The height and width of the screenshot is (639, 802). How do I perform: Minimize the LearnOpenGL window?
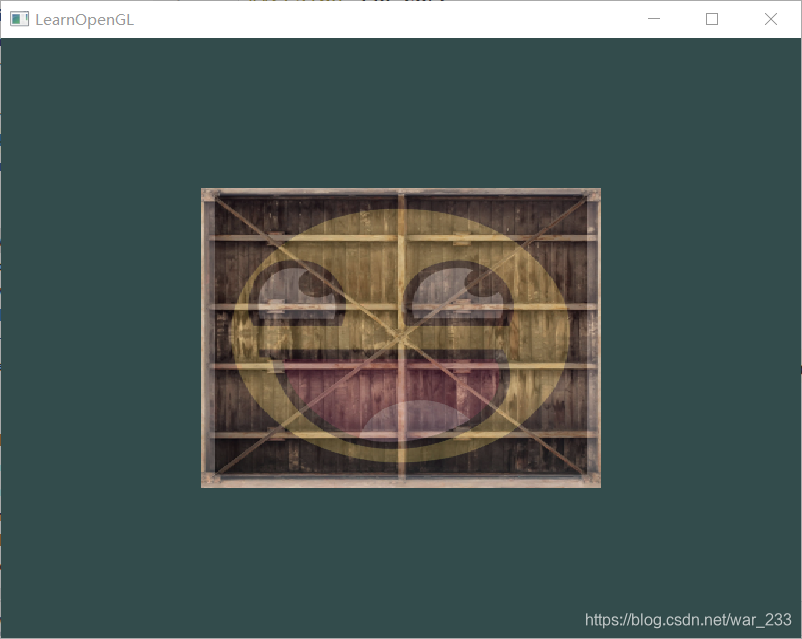[x=654, y=19]
